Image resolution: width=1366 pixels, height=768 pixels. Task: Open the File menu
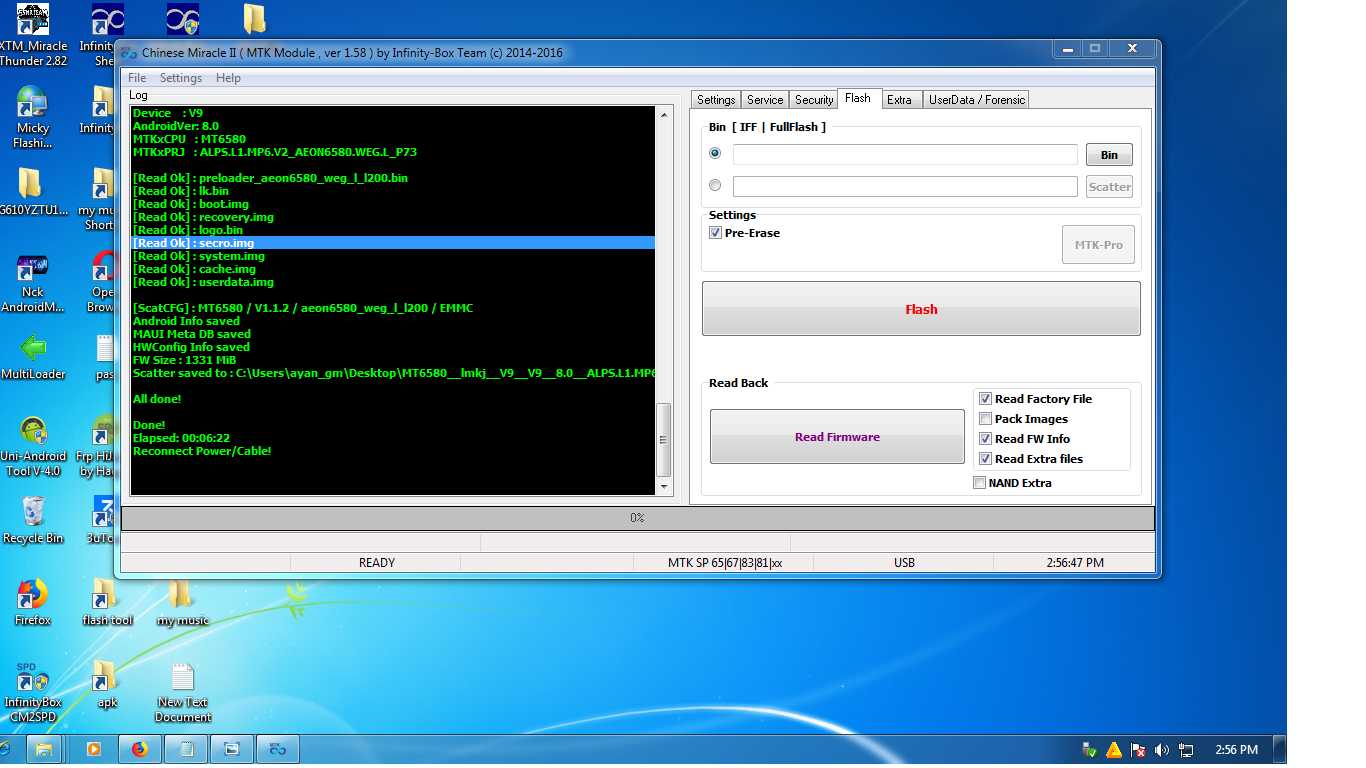tap(137, 78)
